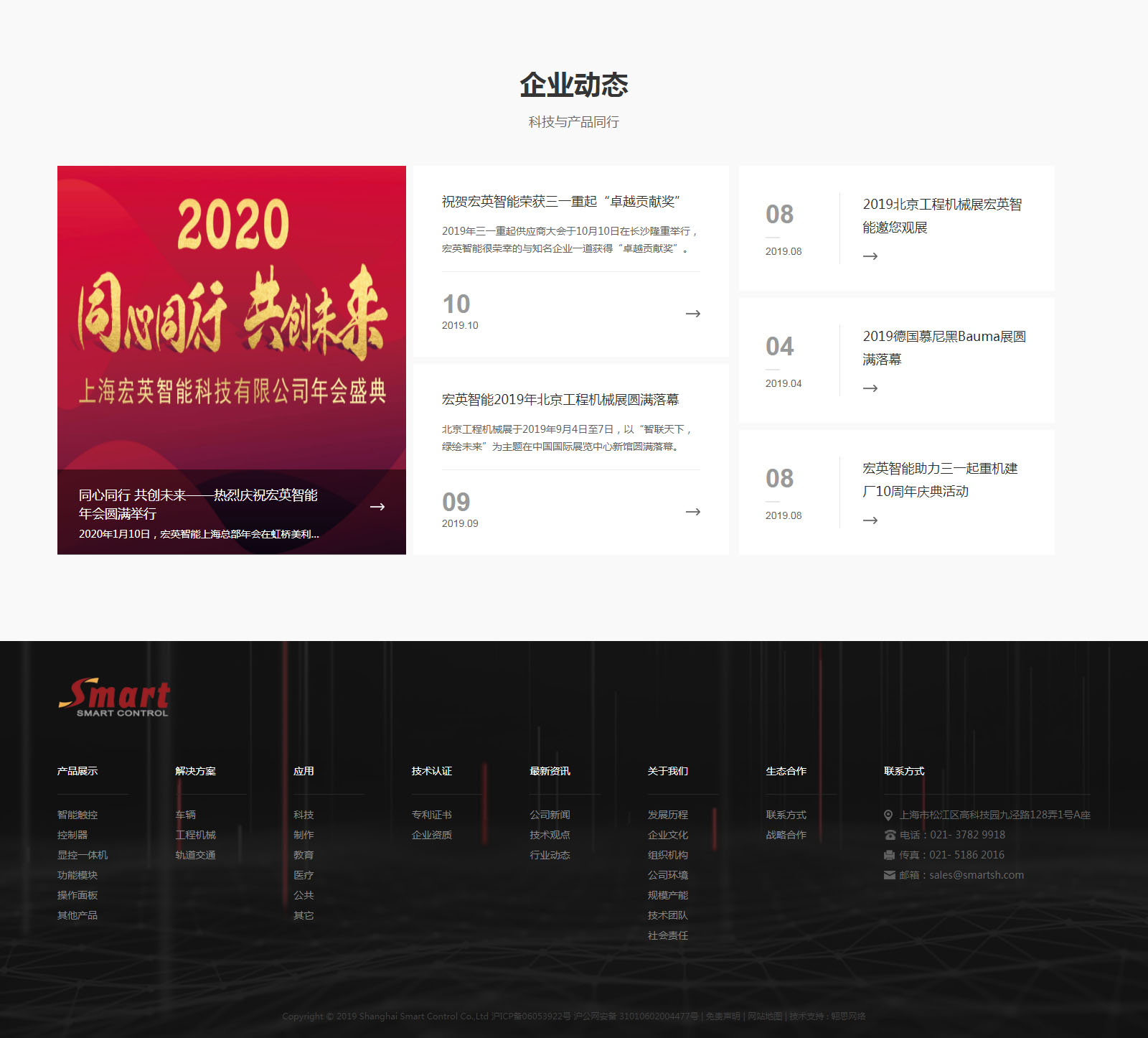Click the phone number 021- 3782 9918
This screenshot has height=1038, width=1148.
(x=968, y=835)
